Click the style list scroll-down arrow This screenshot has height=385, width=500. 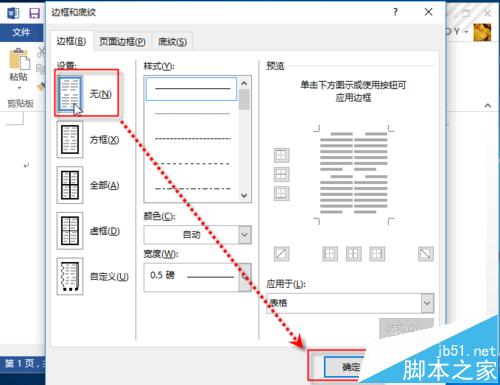pyautogui.click(x=244, y=195)
